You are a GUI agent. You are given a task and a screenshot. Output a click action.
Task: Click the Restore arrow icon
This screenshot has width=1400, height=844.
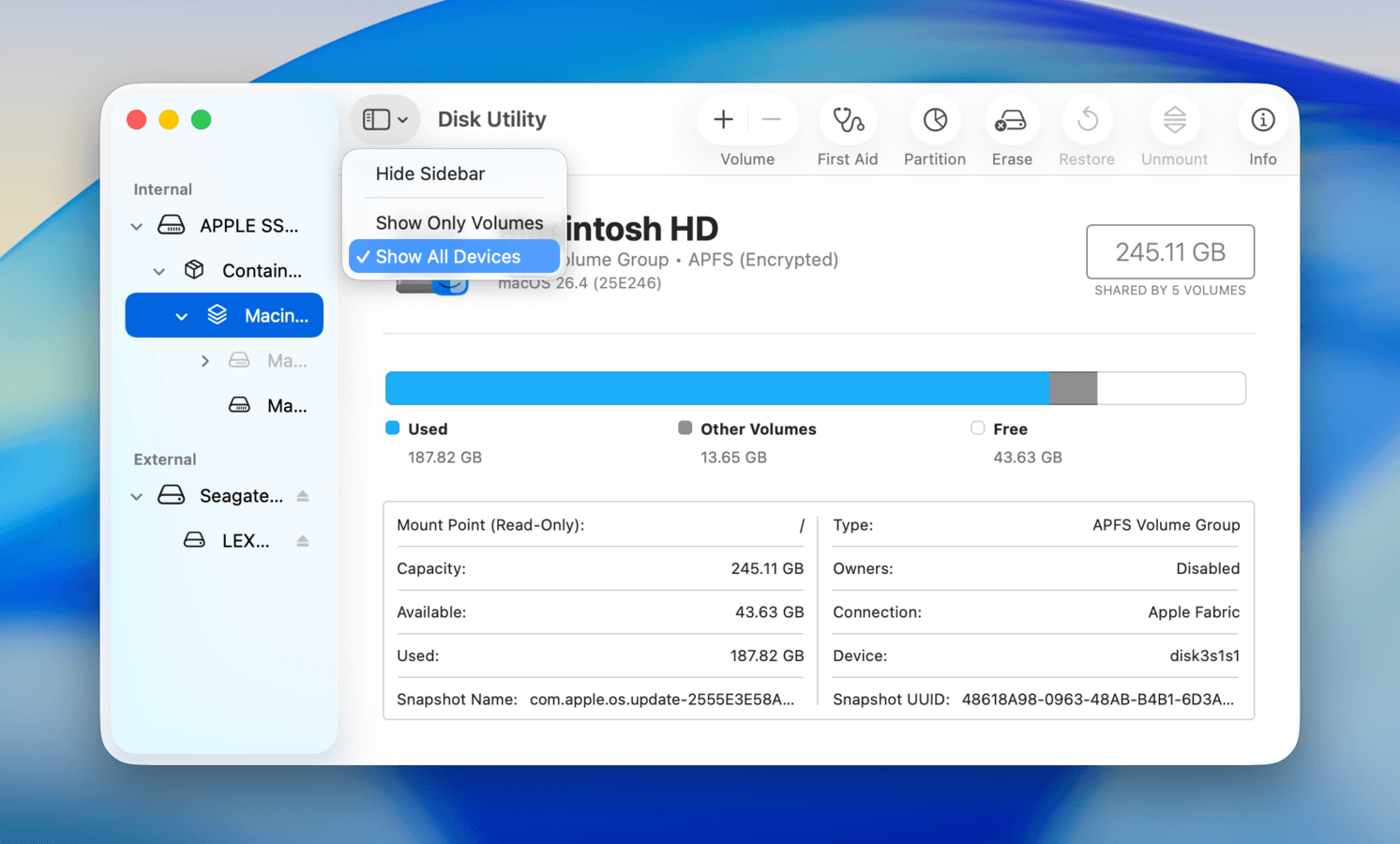1087,120
